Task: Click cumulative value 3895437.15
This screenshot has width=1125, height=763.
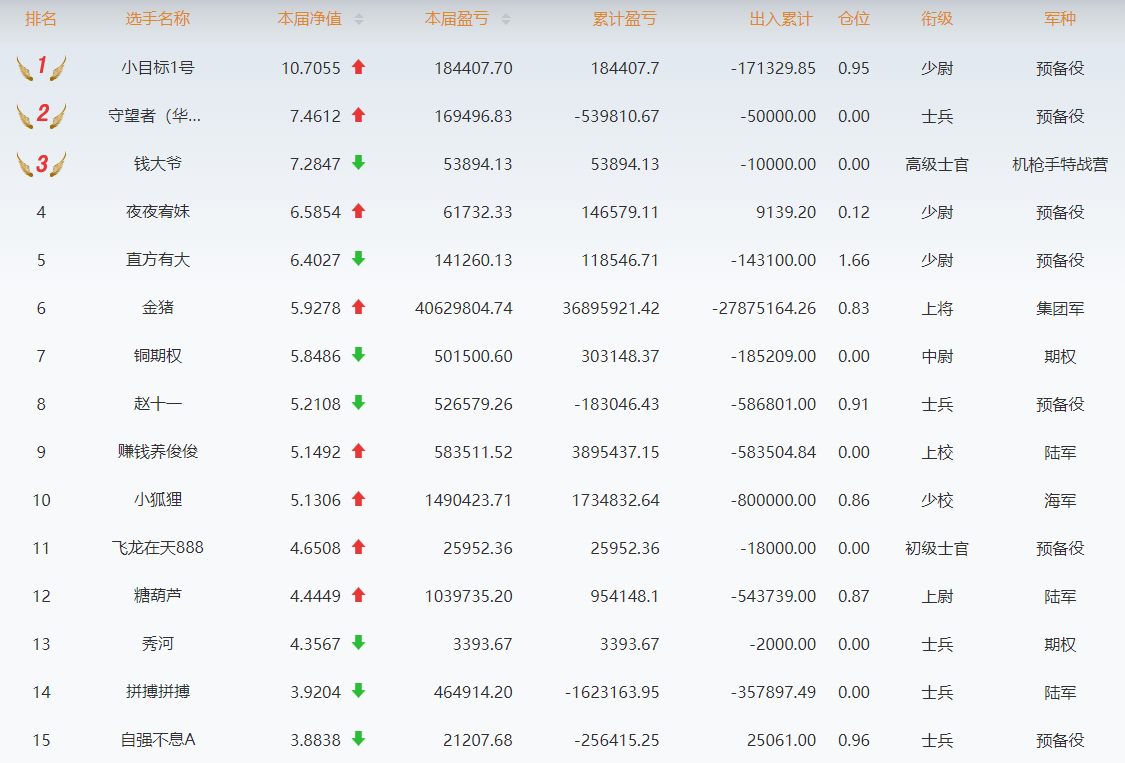Action: (x=615, y=452)
